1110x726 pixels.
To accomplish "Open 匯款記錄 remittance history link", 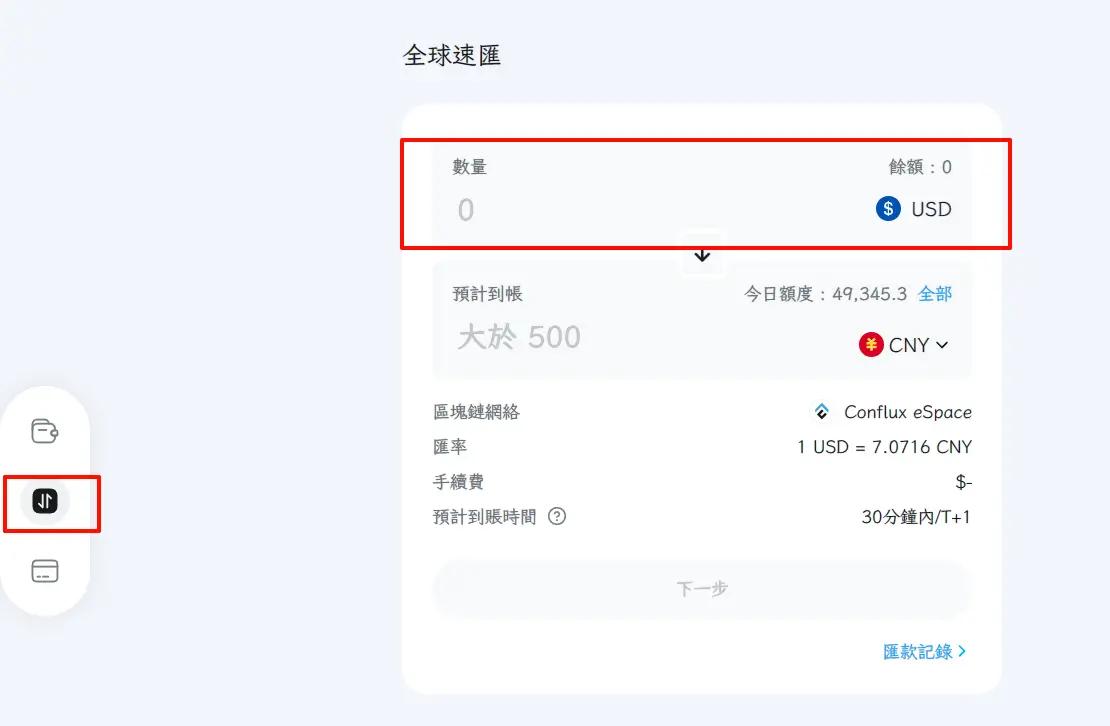I will (918, 651).
